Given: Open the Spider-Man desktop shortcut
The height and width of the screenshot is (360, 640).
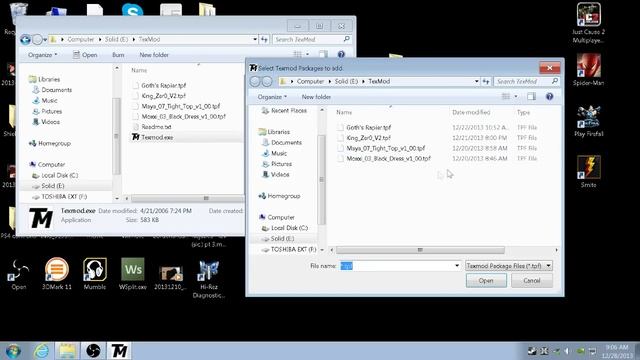Looking at the screenshot, I should (x=588, y=70).
